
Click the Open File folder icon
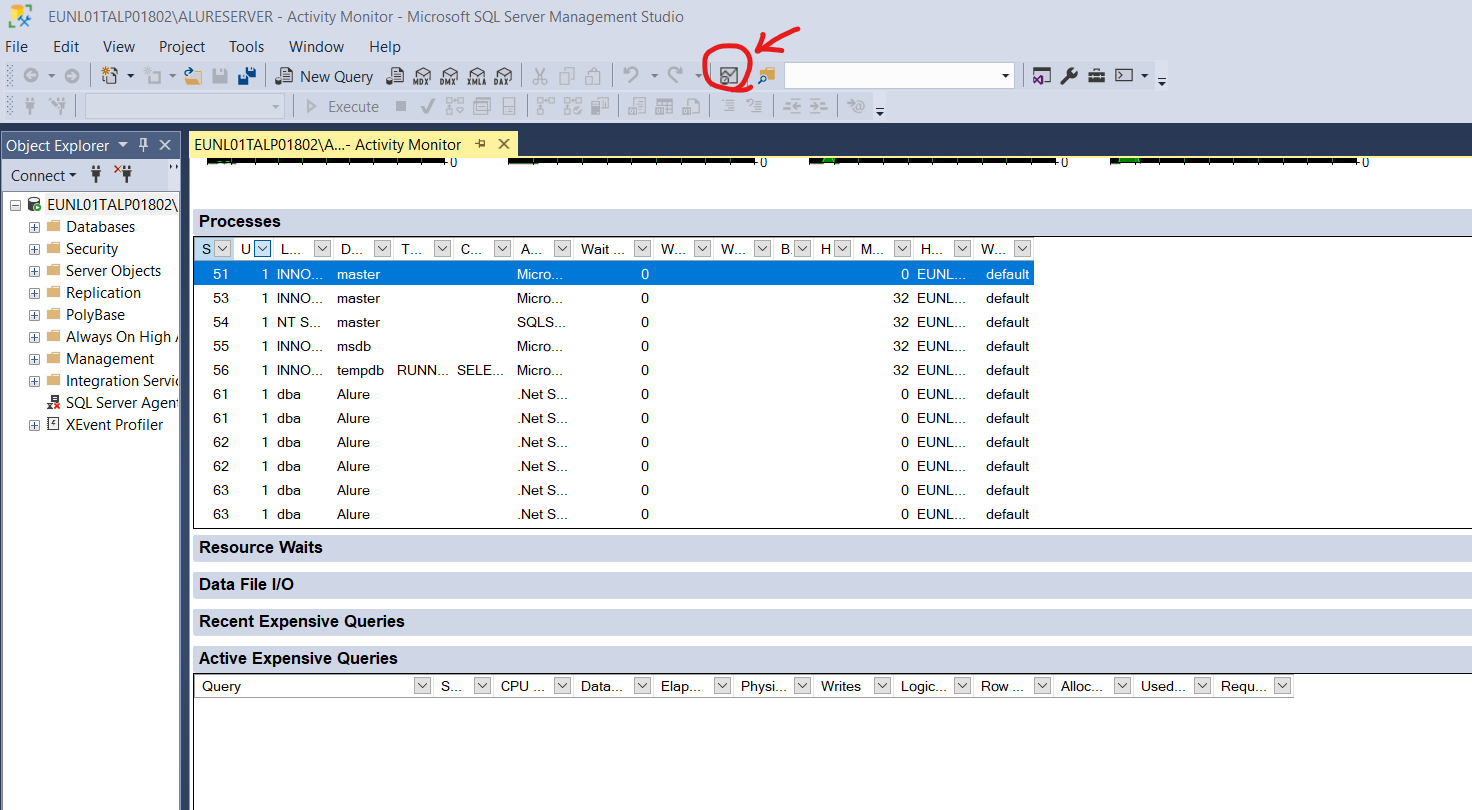click(193, 76)
